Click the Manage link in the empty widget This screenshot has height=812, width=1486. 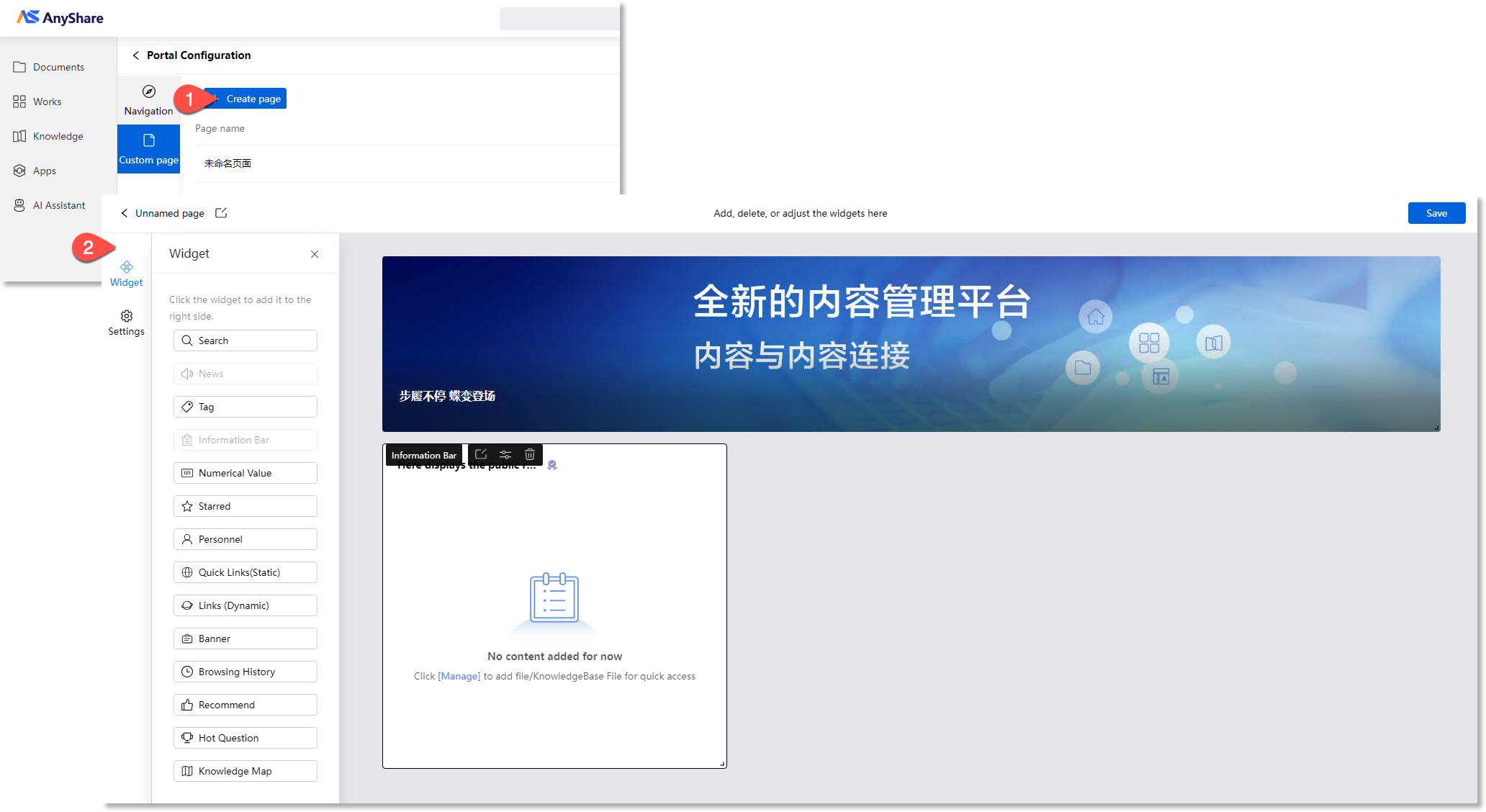(x=459, y=676)
